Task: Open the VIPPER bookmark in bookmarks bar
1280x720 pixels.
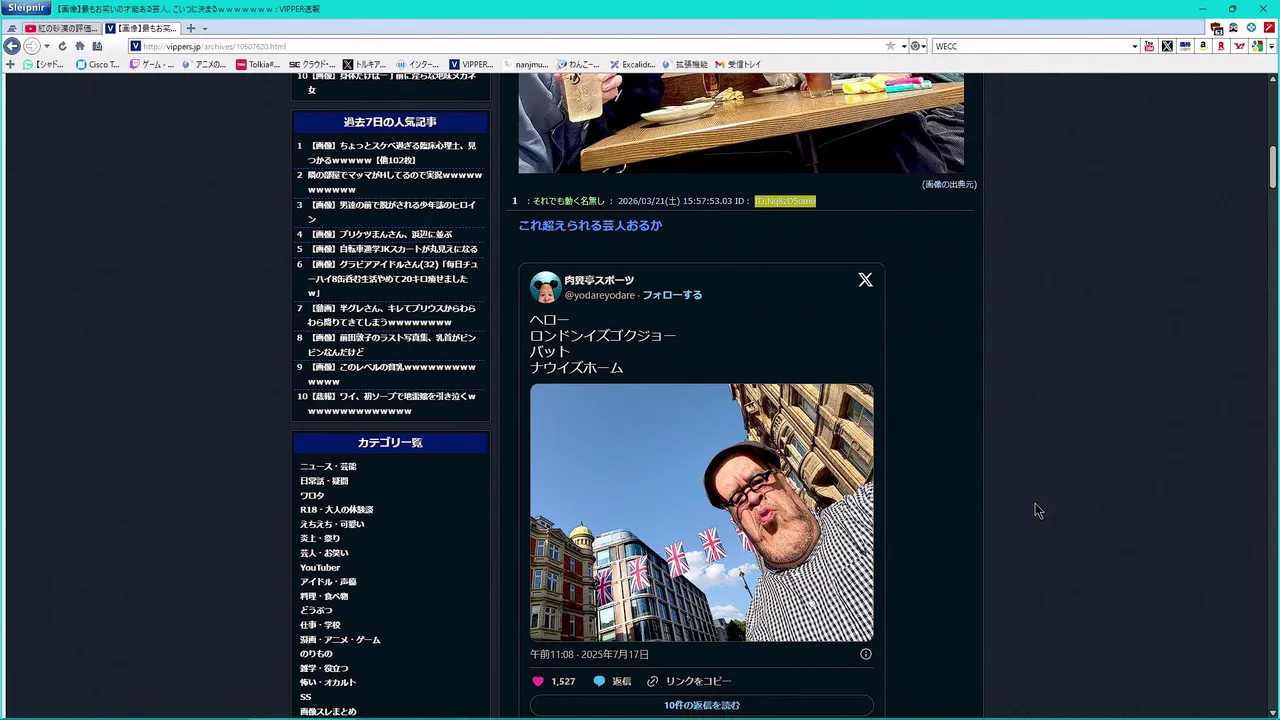Action: 471,64
